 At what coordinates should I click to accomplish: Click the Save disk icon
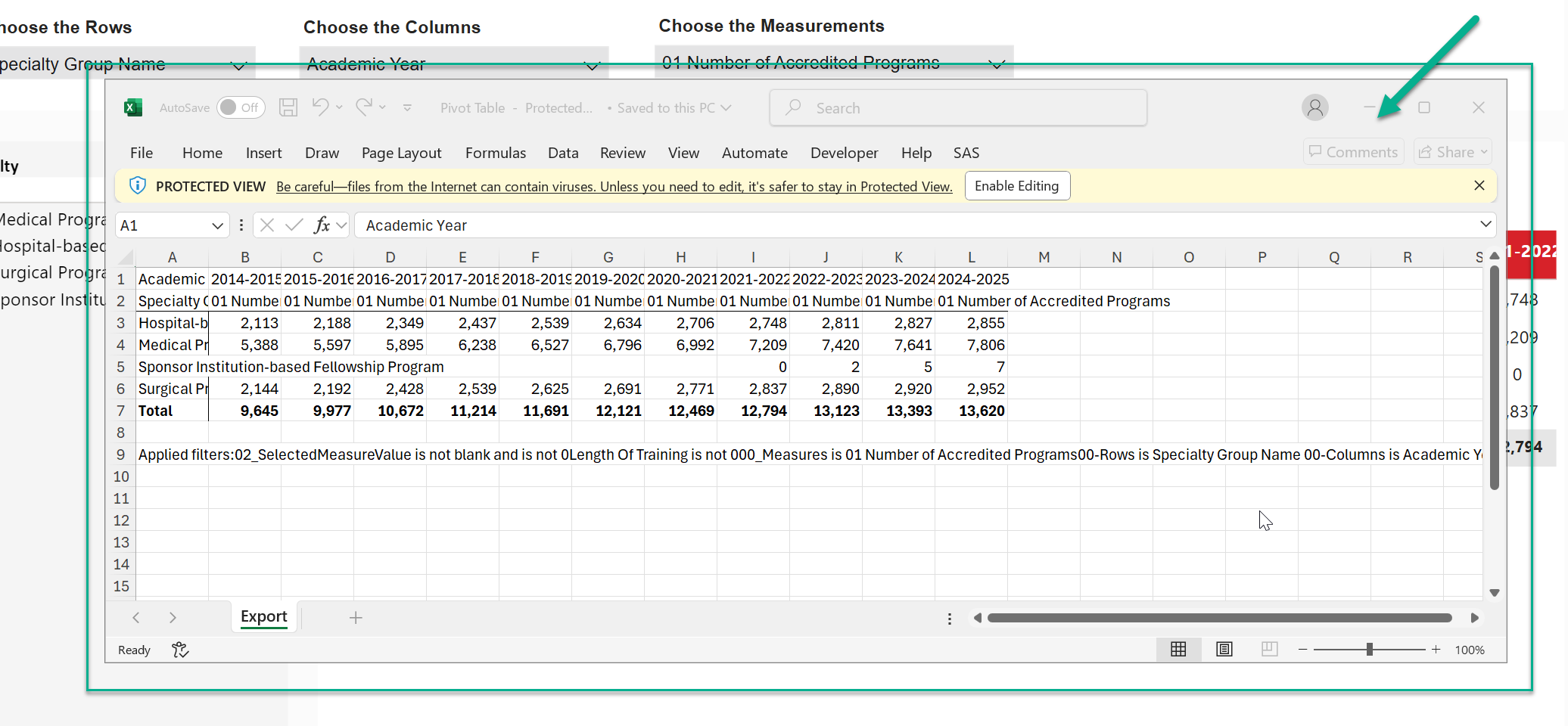[x=288, y=107]
